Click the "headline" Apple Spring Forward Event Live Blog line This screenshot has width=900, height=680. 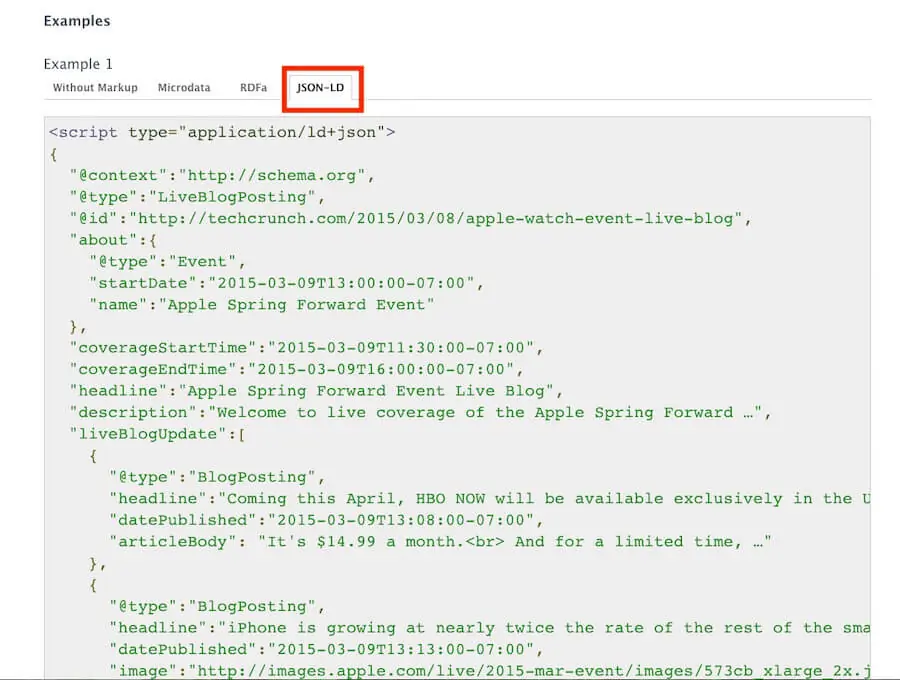[316, 391]
